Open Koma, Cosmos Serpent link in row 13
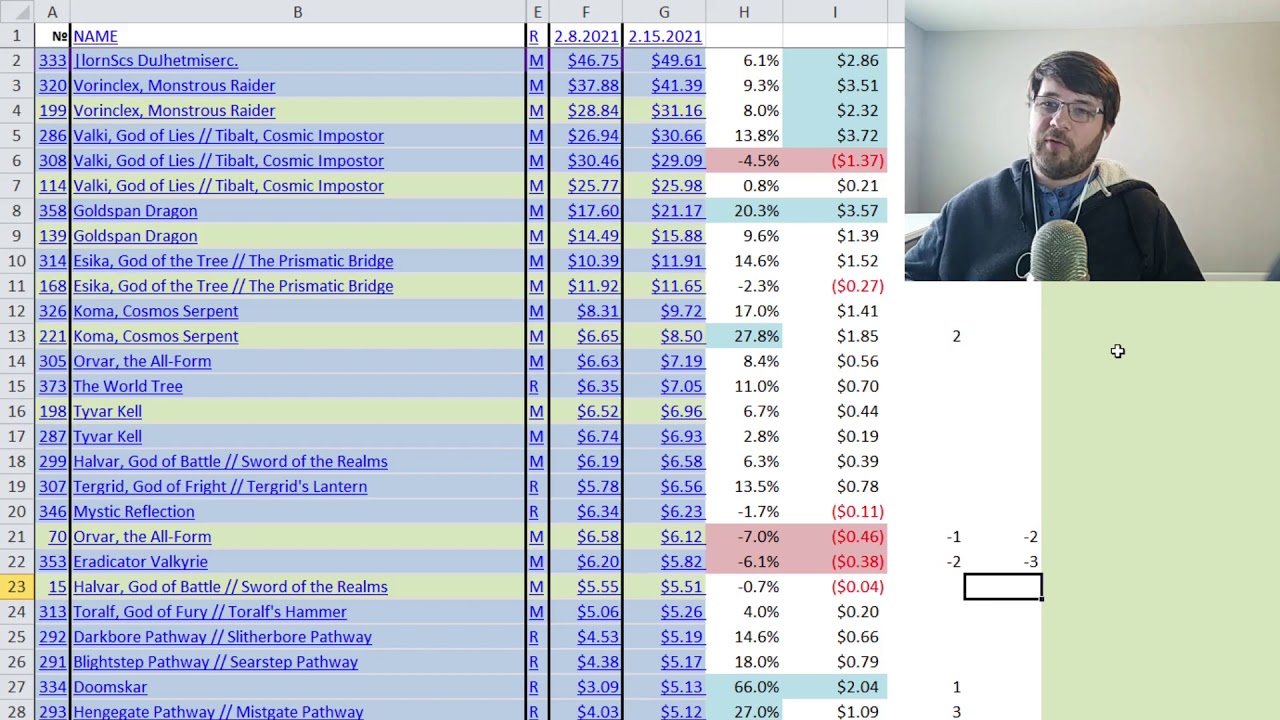Image resolution: width=1280 pixels, height=720 pixels. pos(155,336)
